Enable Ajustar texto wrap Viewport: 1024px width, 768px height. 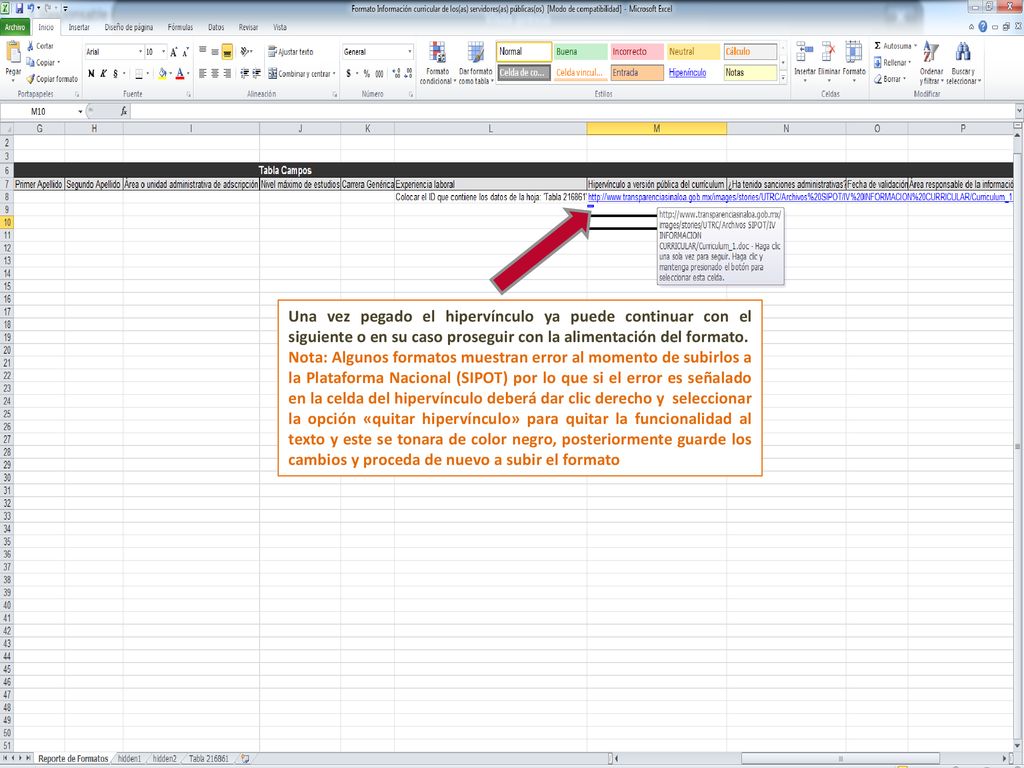click(x=291, y=52)
